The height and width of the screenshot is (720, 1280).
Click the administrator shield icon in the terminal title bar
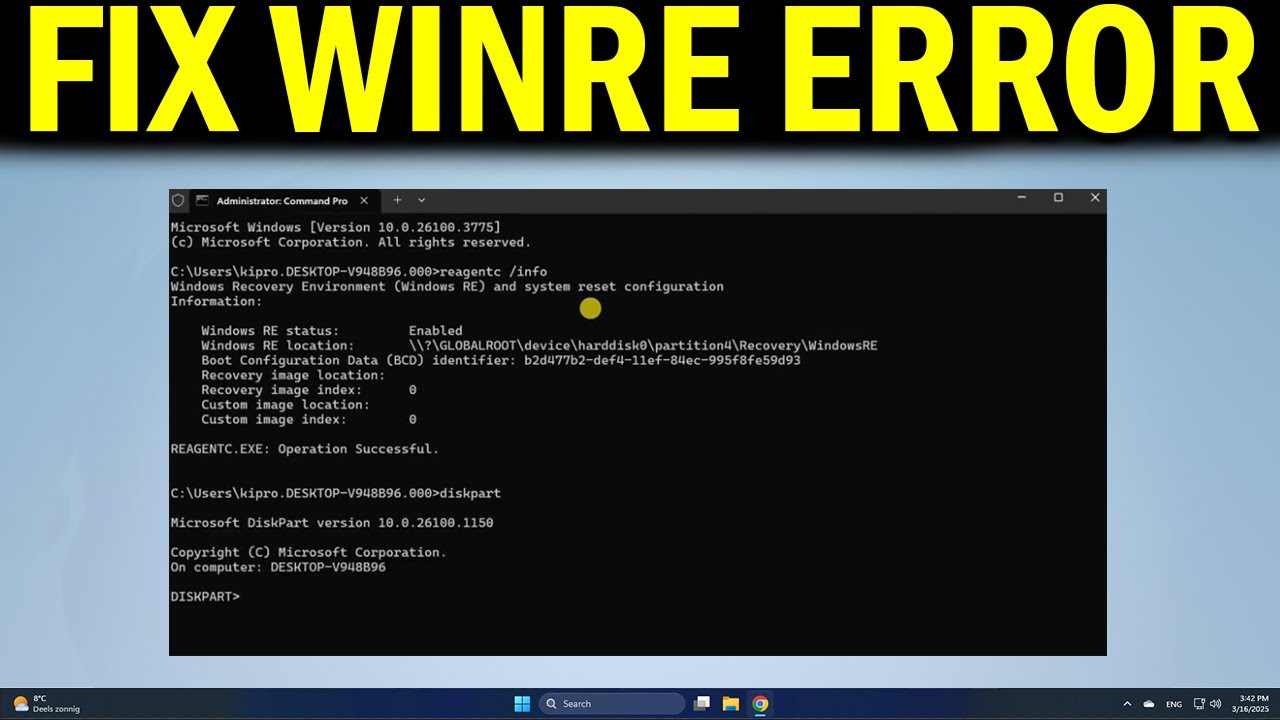coord(178,200)
